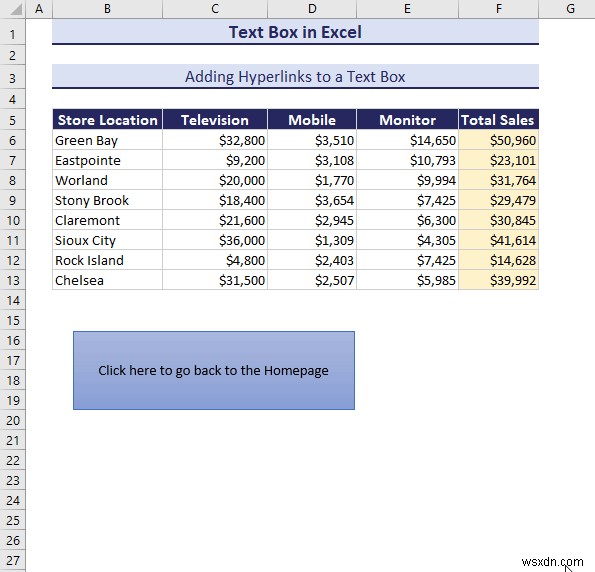Select column C header

coord(215,9)
